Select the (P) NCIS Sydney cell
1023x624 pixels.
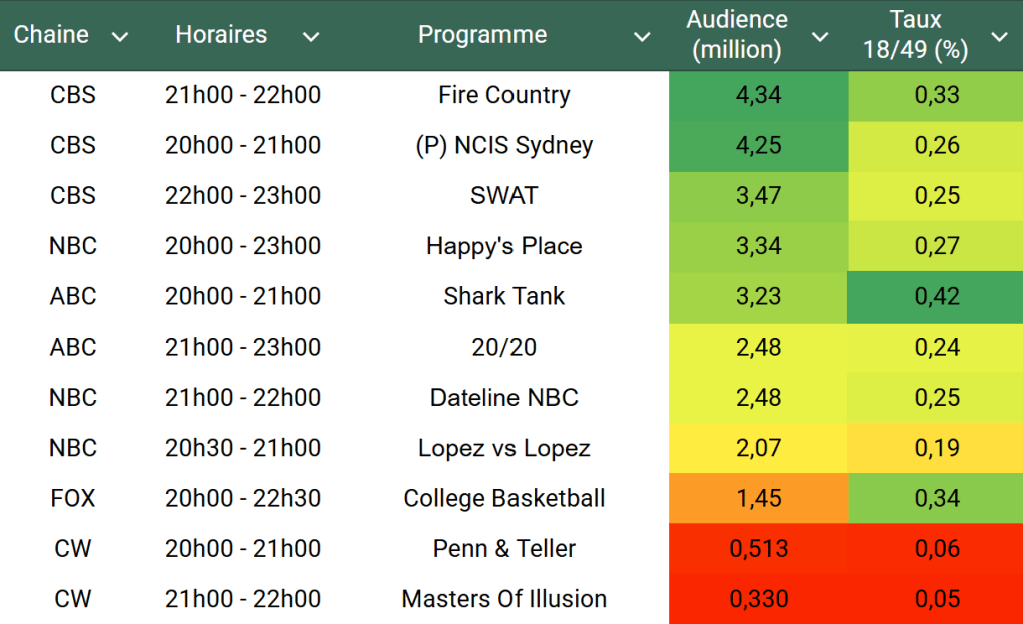[x=504, y=145]
